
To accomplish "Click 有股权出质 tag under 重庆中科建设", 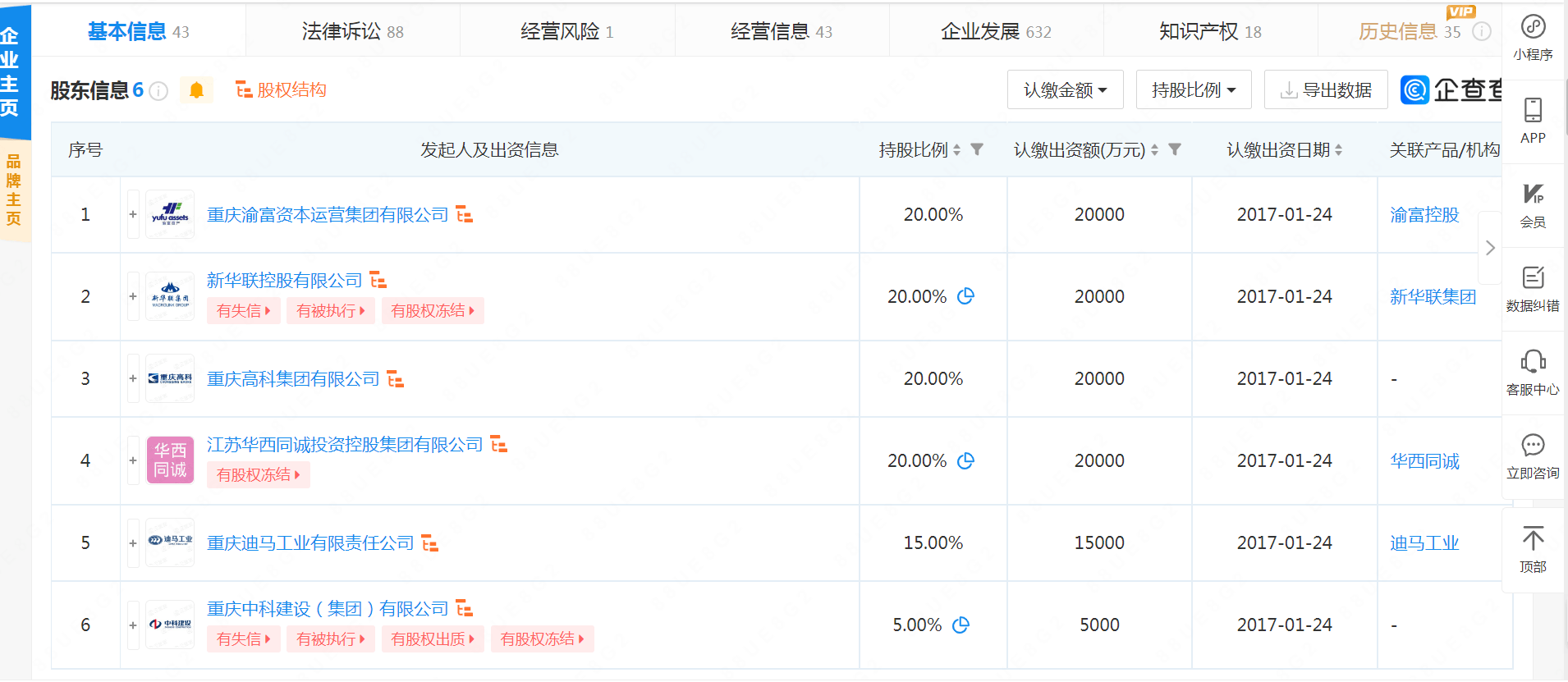I will tap(433, 639).
